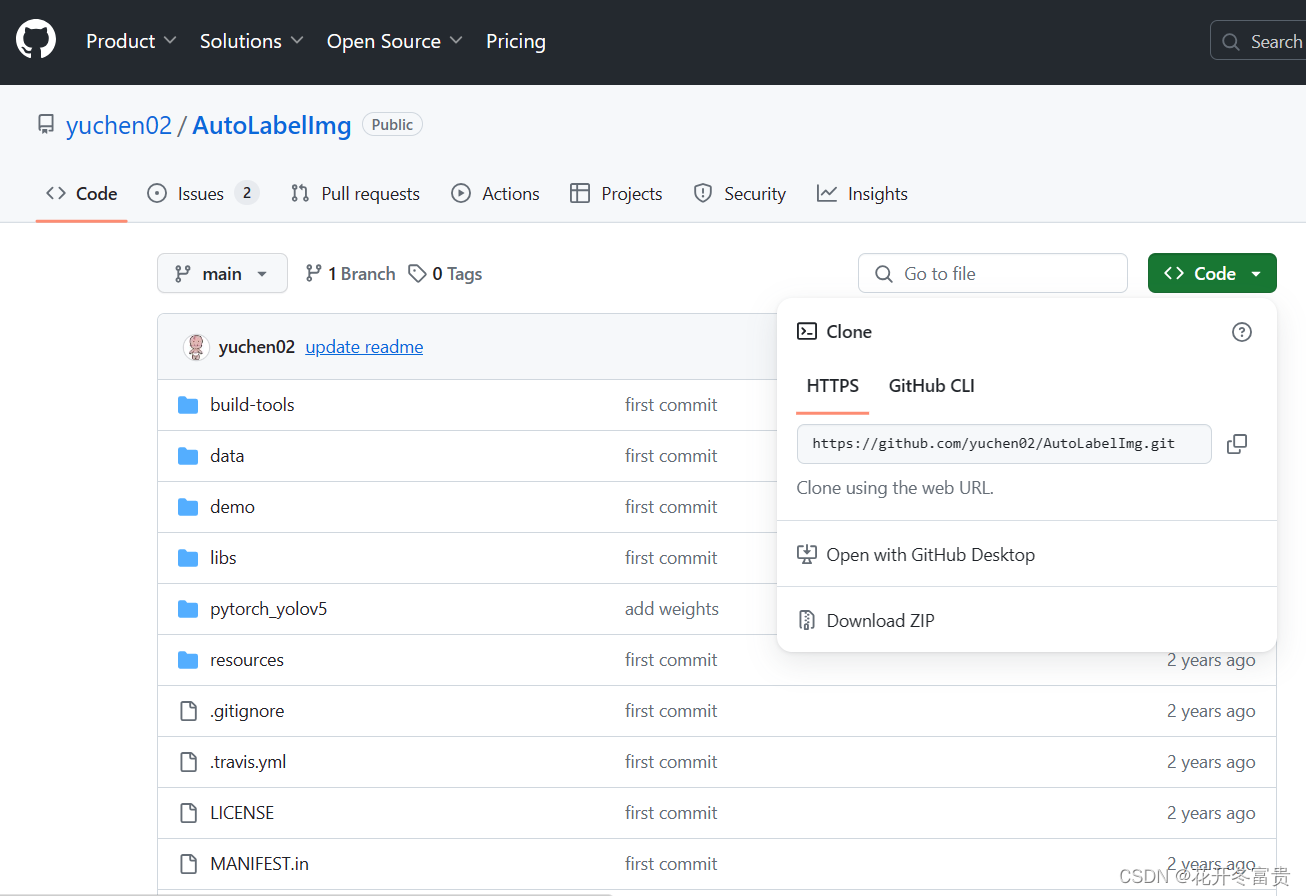
Task: Open the resources folder
Action: click(x=247, y=660)
